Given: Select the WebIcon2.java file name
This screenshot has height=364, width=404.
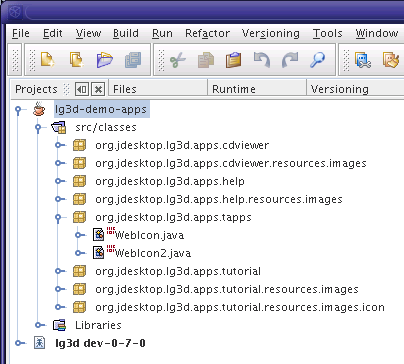Looking at the screenshot, I should click(153, 253).
